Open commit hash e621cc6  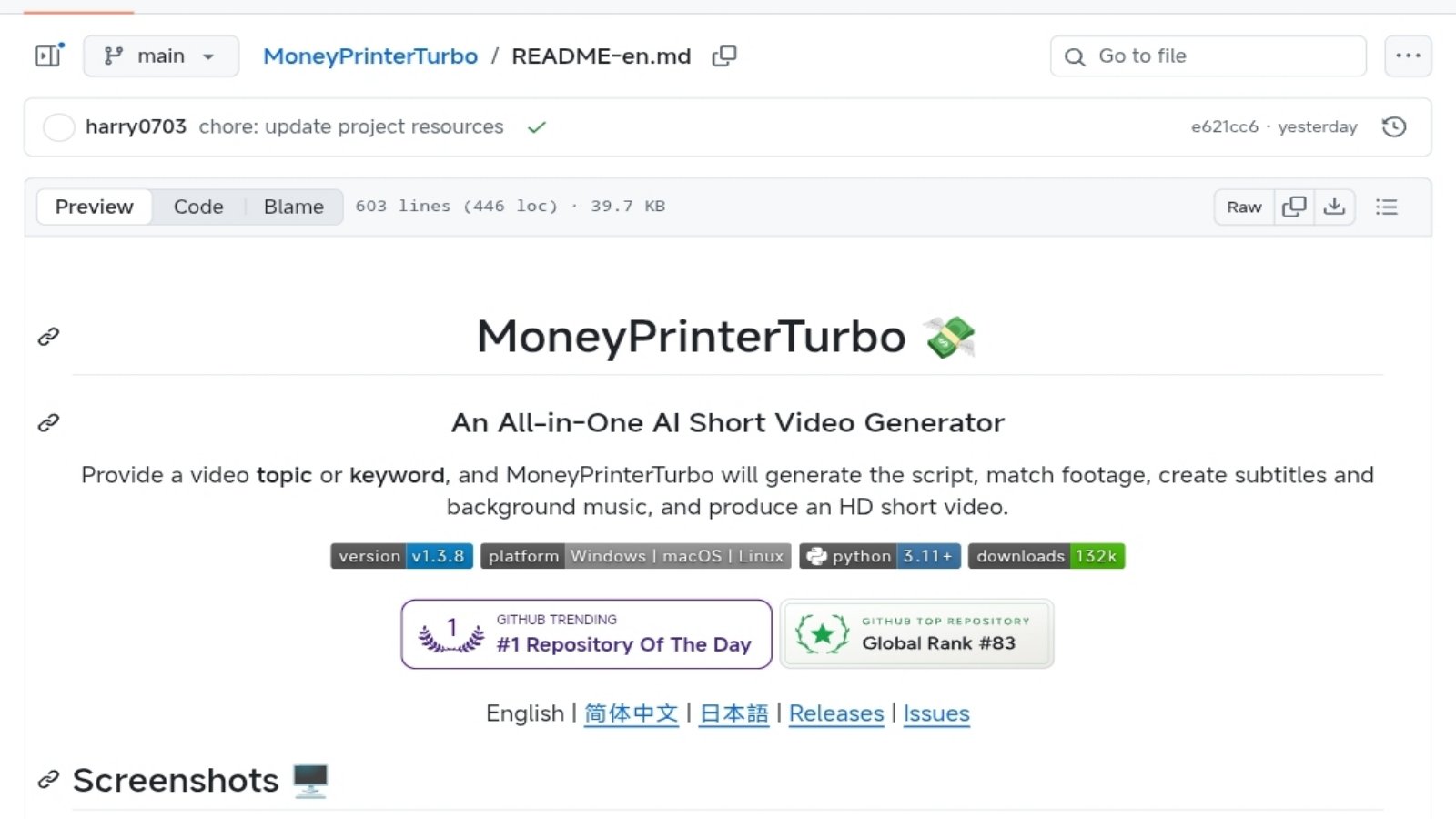[1224, 126]
